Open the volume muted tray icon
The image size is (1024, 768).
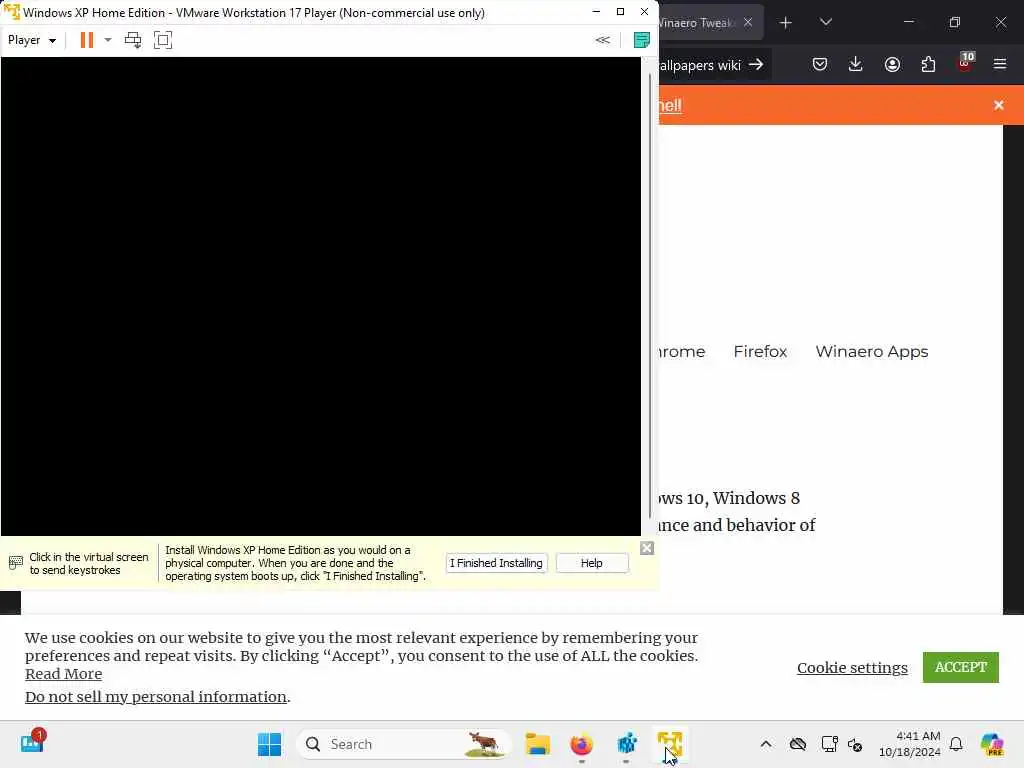856,744
